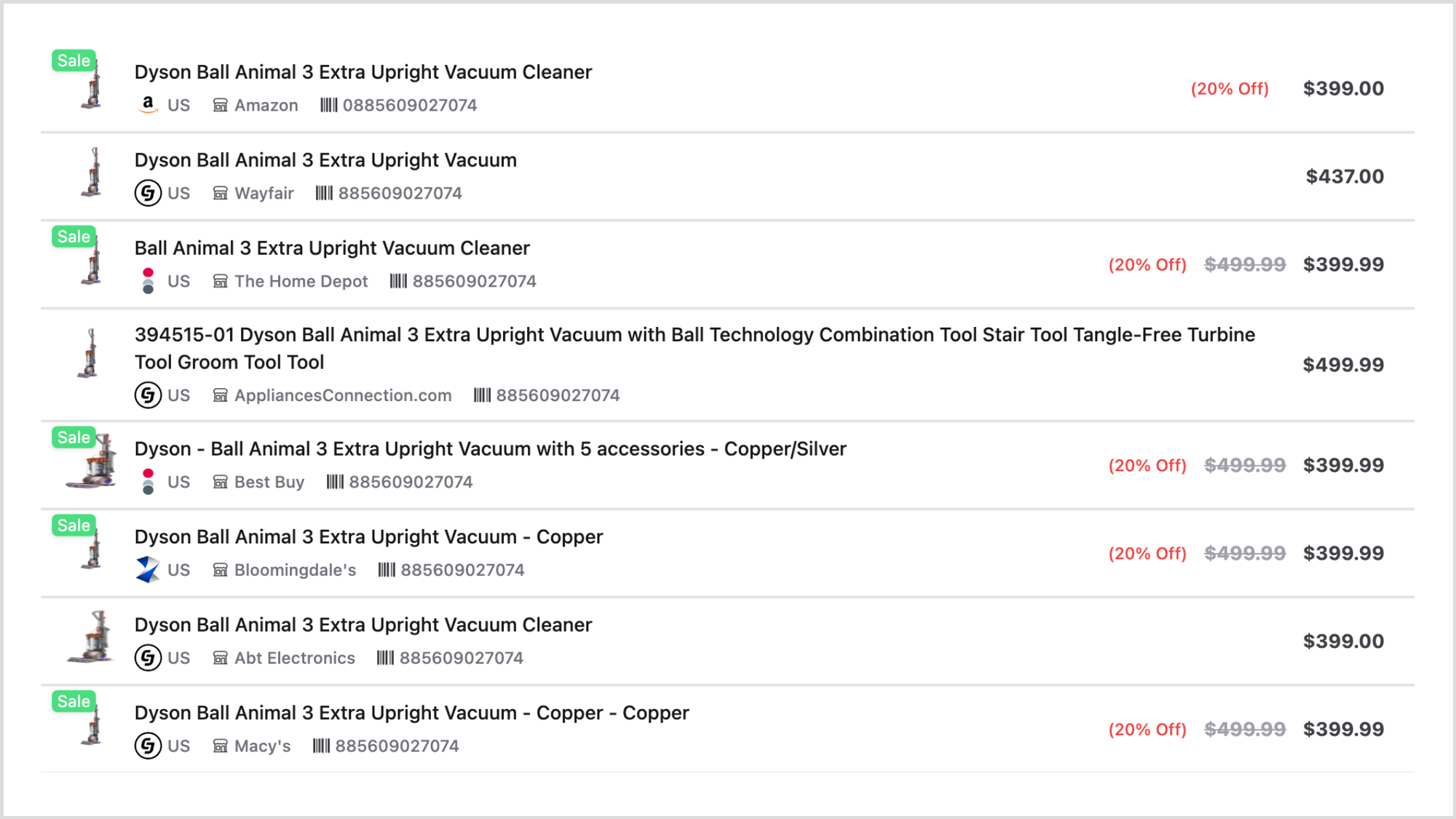
Task: Select the Wayfair $437.00 price
Action: click(1345, 176)
